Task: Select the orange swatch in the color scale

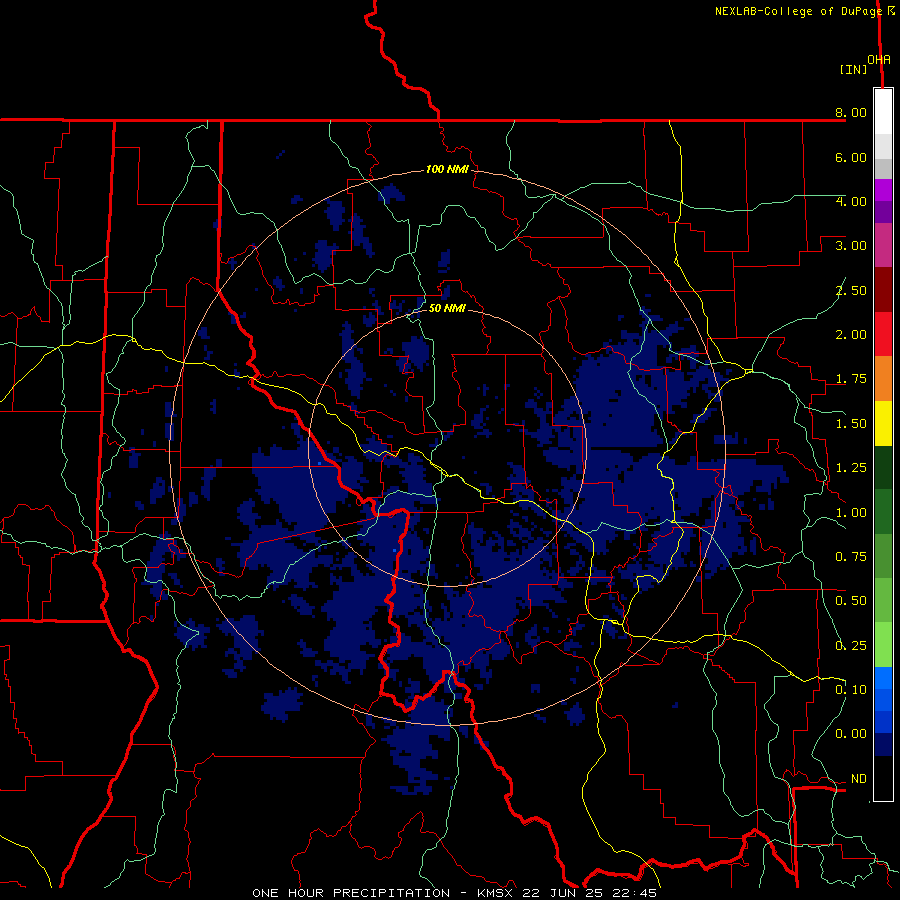Action: 883,379
